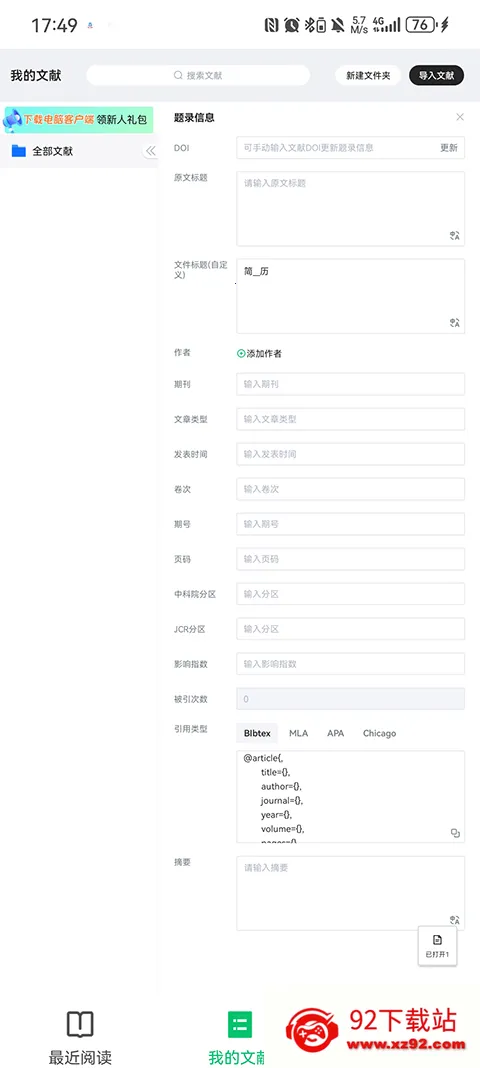Click the translate icon in 原文标题 box

[455, 236]
